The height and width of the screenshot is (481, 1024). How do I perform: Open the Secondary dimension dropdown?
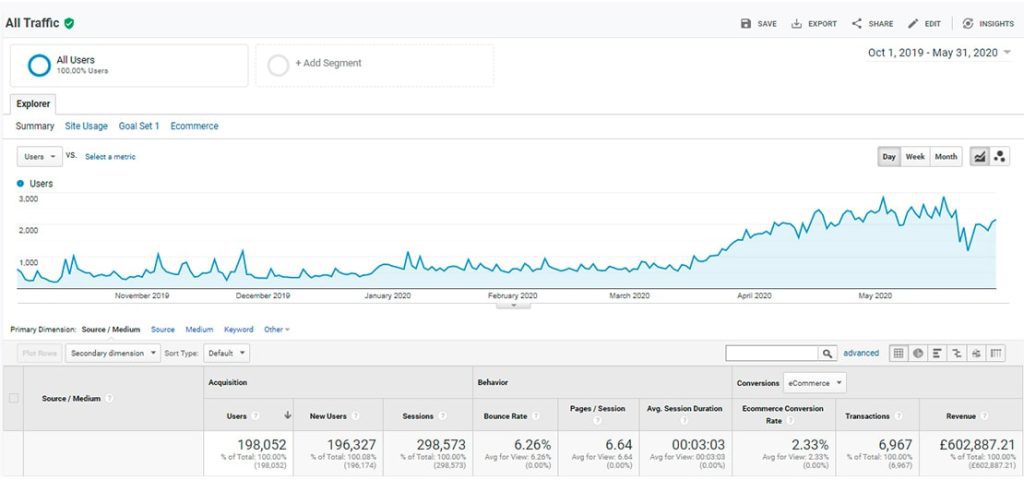[x=112, y=353]
